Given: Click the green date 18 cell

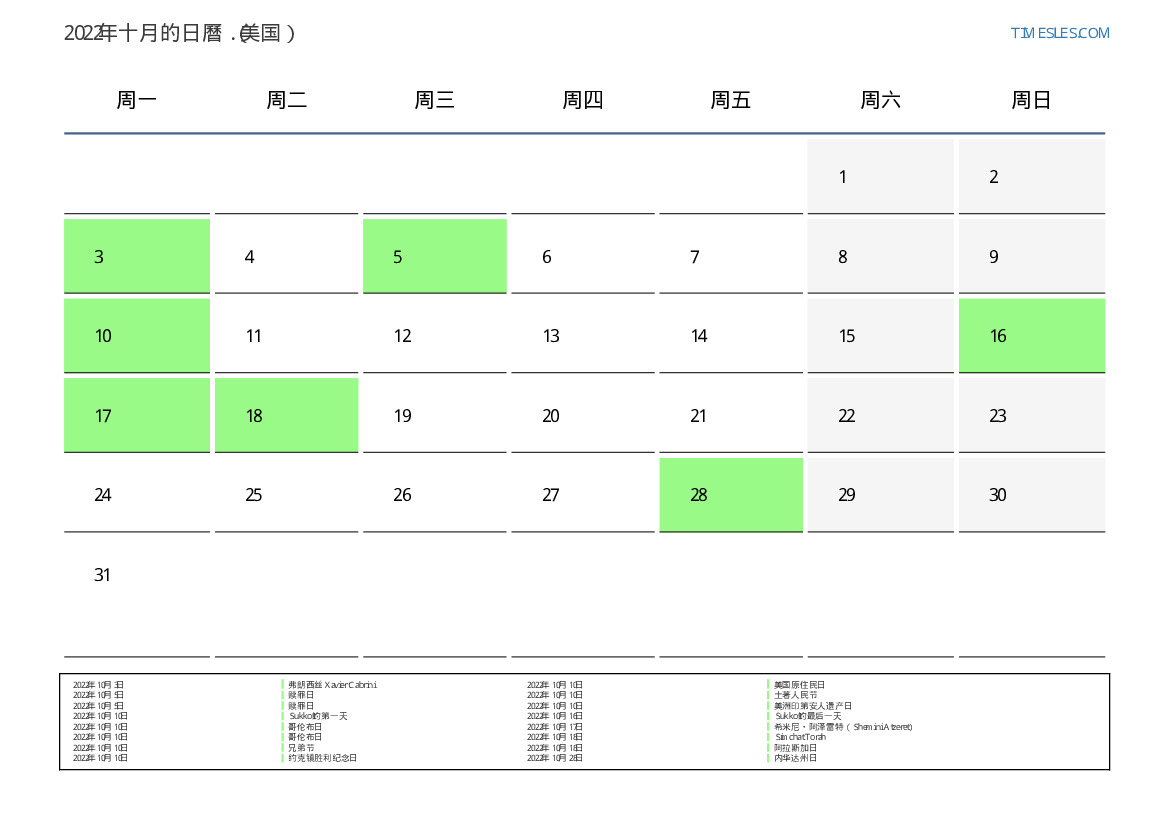Looking at the screenshot, I should point(286,415).
